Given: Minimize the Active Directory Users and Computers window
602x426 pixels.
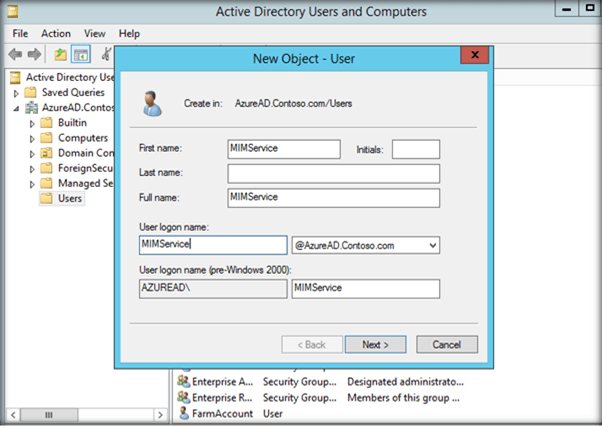Looking at the screenshot, I should tap(566, 8).
